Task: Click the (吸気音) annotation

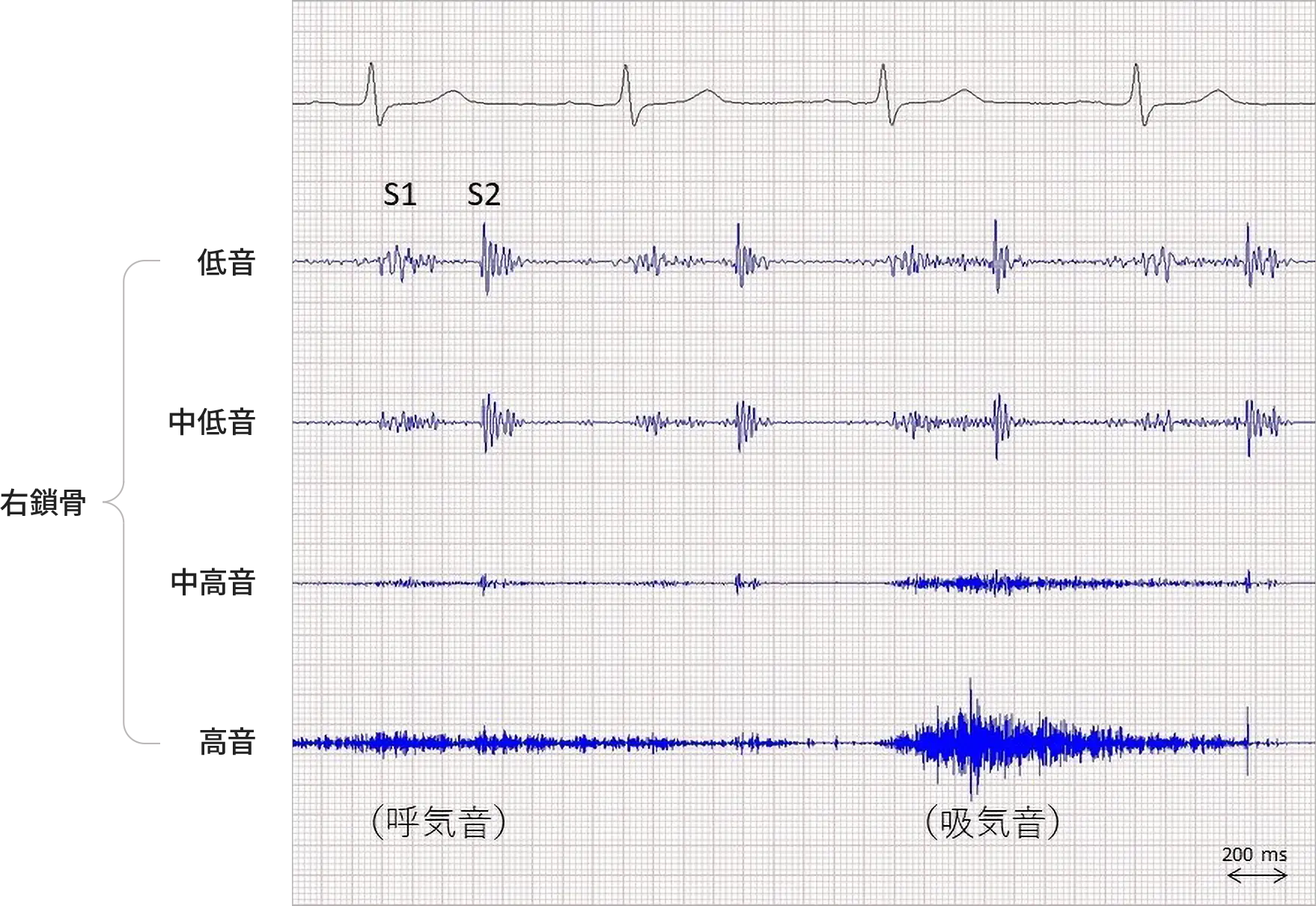Action: coord(993,822)
